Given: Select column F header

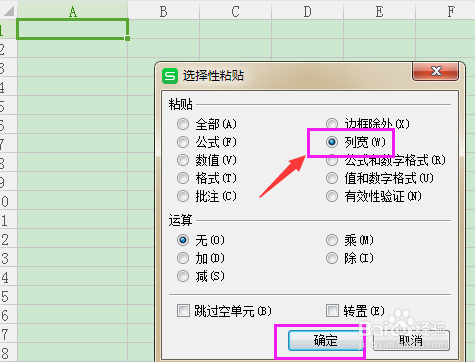Looking at the screenshot, I should [x=445, y=11].
